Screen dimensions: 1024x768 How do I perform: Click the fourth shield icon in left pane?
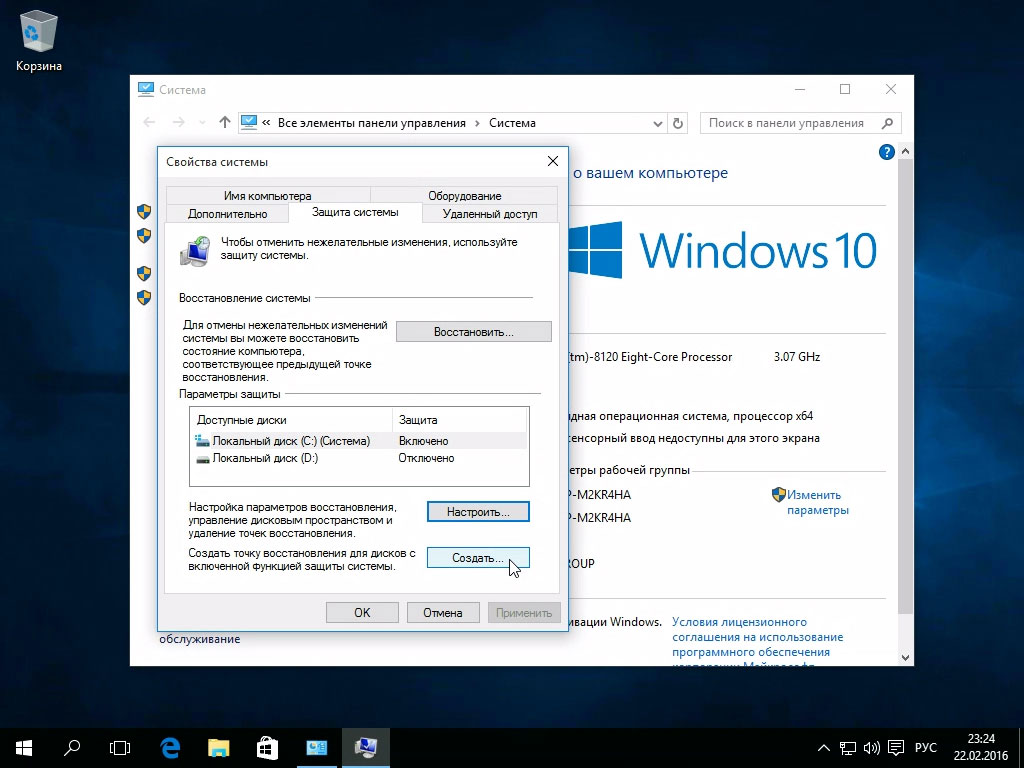(144, 297)
